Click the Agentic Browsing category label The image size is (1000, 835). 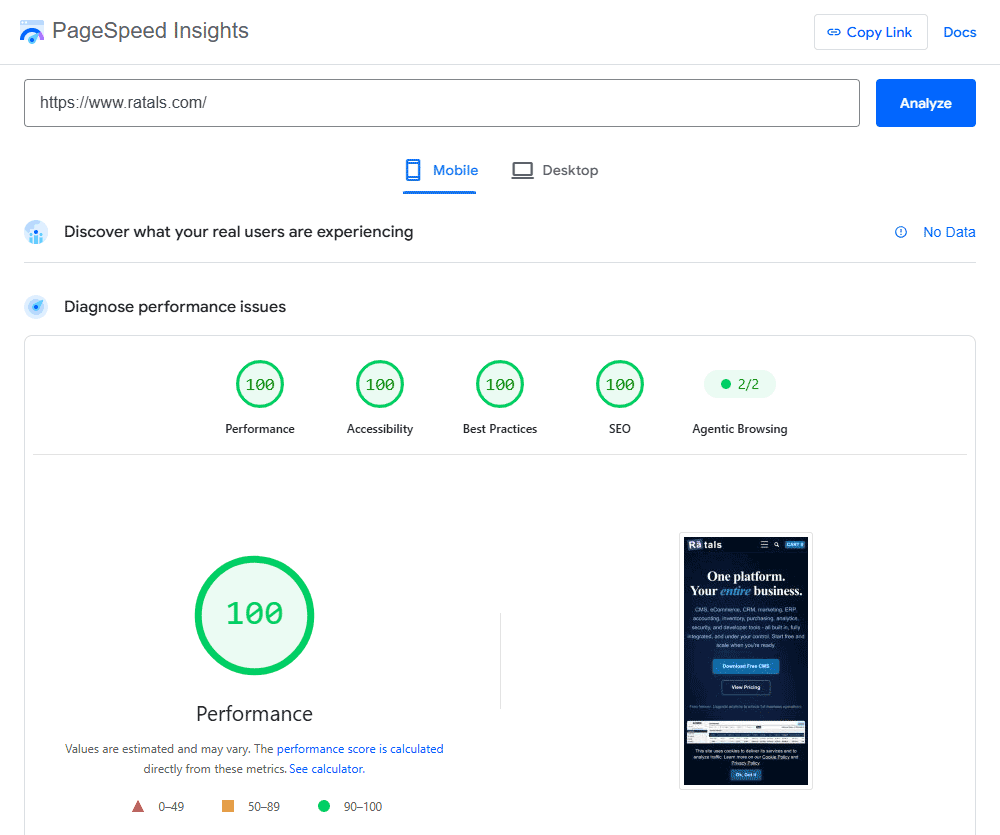[x=740, y=429]
